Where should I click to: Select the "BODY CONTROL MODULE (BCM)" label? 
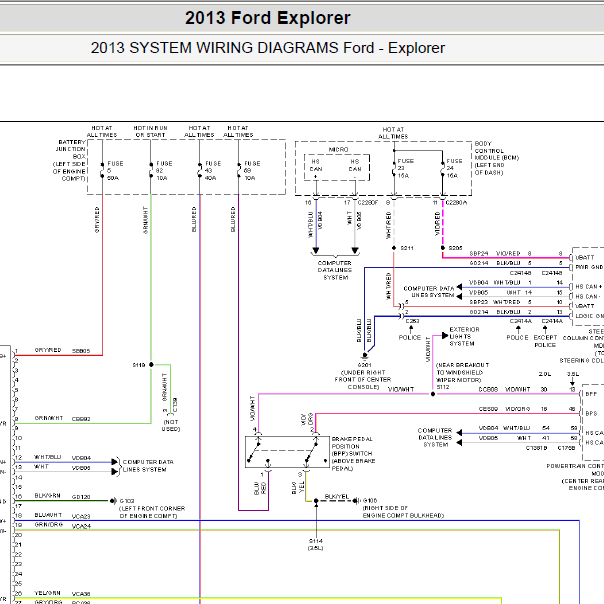click(497, 151)
